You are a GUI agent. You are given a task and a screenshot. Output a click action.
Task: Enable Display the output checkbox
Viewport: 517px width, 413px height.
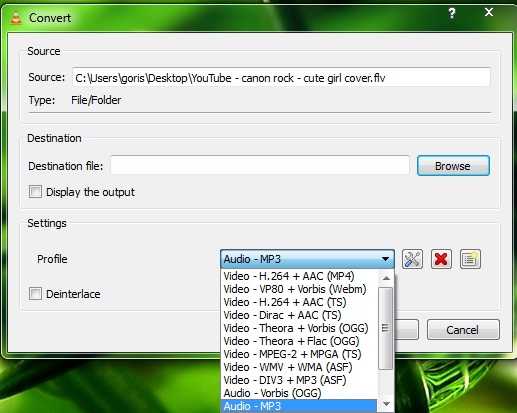pyautogui.click(x=35, y=192)
